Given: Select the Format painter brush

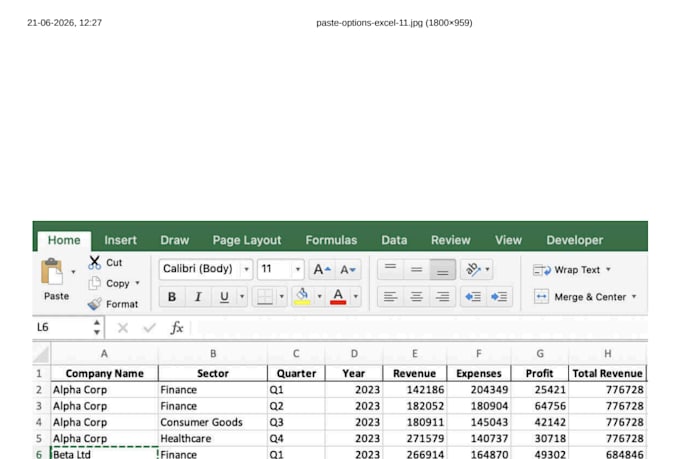Looking at the screenshot, I should 94,304.
